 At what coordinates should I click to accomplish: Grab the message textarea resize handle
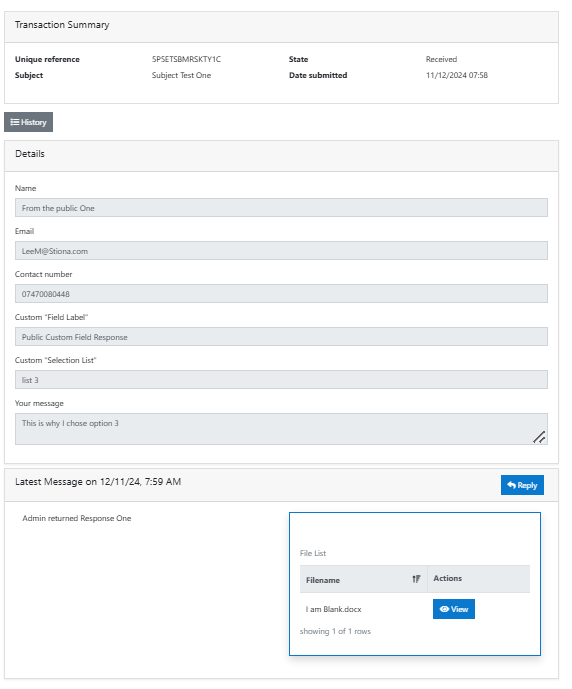(x=539, y=437)
